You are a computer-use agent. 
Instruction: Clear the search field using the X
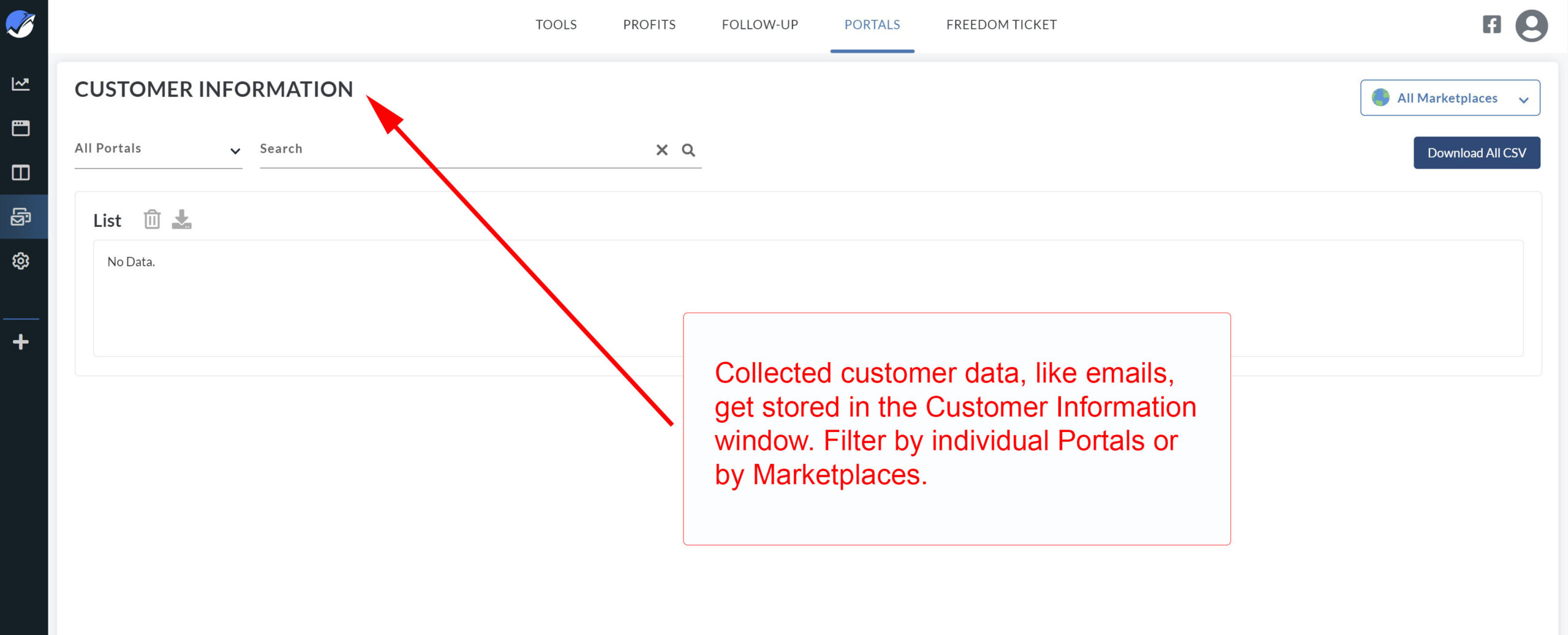[661, 150]
